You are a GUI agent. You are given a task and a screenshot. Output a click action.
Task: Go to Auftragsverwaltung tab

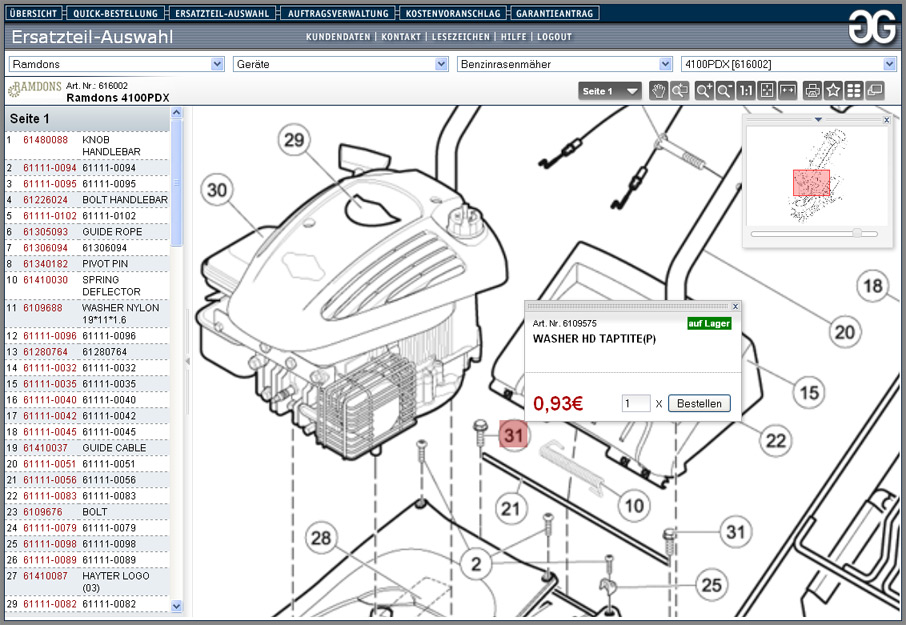(339, 13)
